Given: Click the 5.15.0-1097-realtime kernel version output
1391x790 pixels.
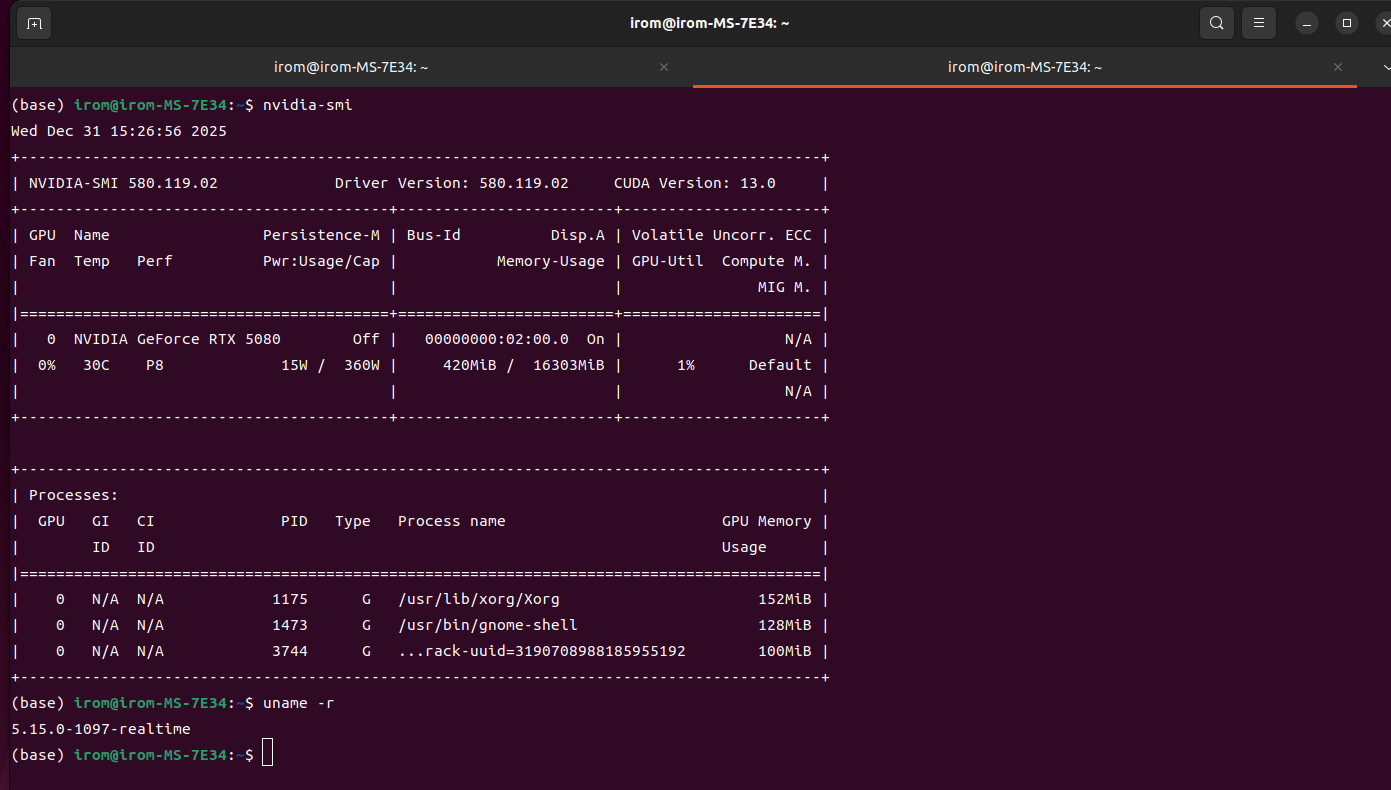Looking at the screenshot, I should click(x=101, y=729).
